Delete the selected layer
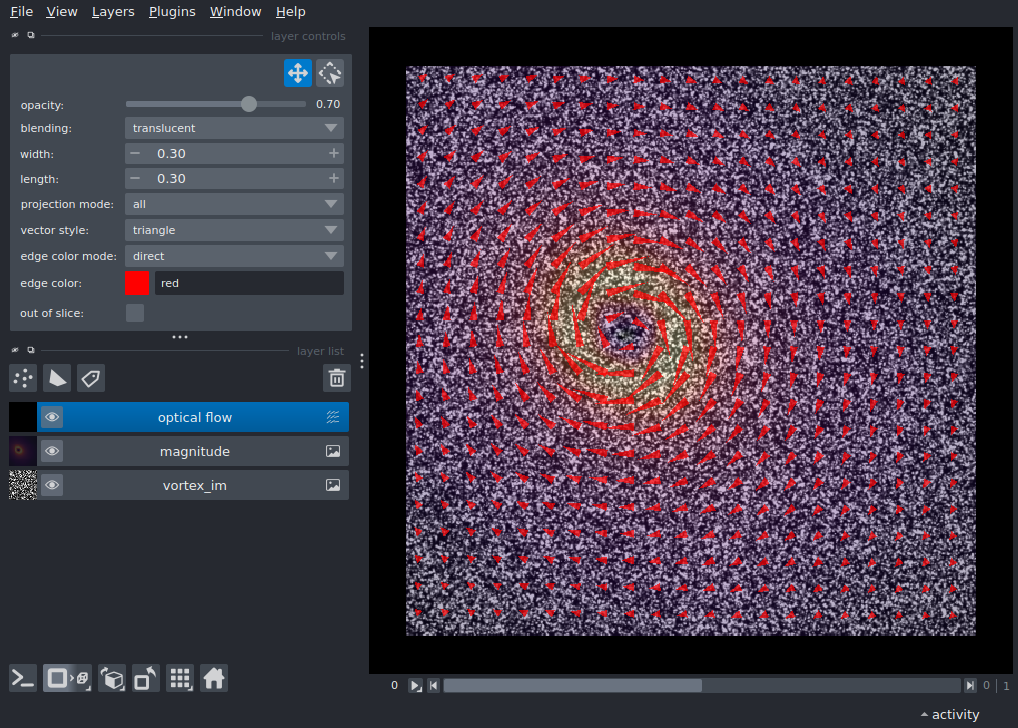Image resolution: width=1018 pixels, height=728 pixels. point(336,378)
